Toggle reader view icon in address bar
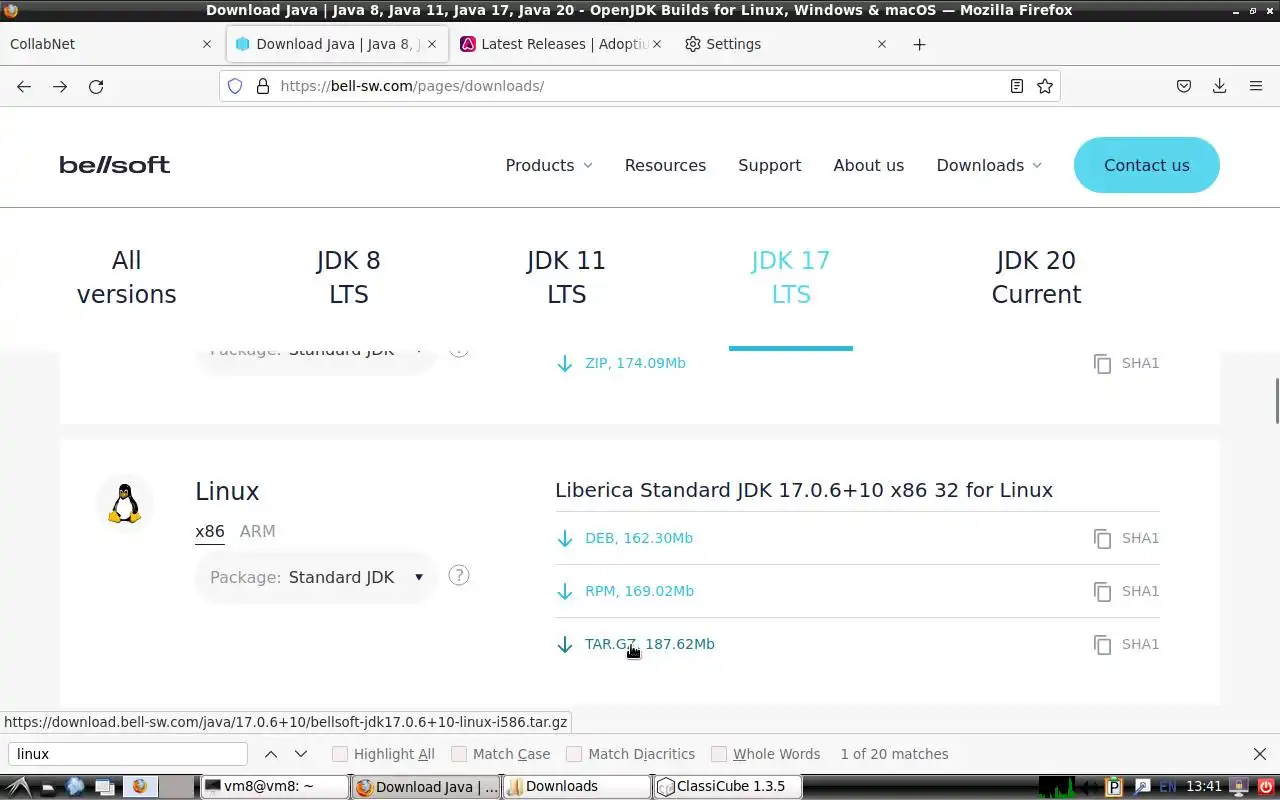The height and width of the screenshot is (800, 1280). (x=1017, y=86)
